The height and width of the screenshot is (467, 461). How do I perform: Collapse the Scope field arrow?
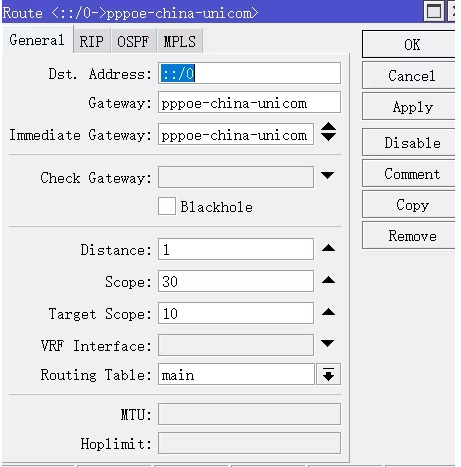click(328, 280)
